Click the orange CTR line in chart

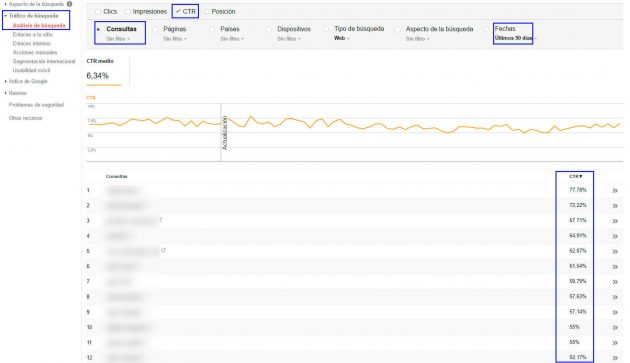[356, 124]
